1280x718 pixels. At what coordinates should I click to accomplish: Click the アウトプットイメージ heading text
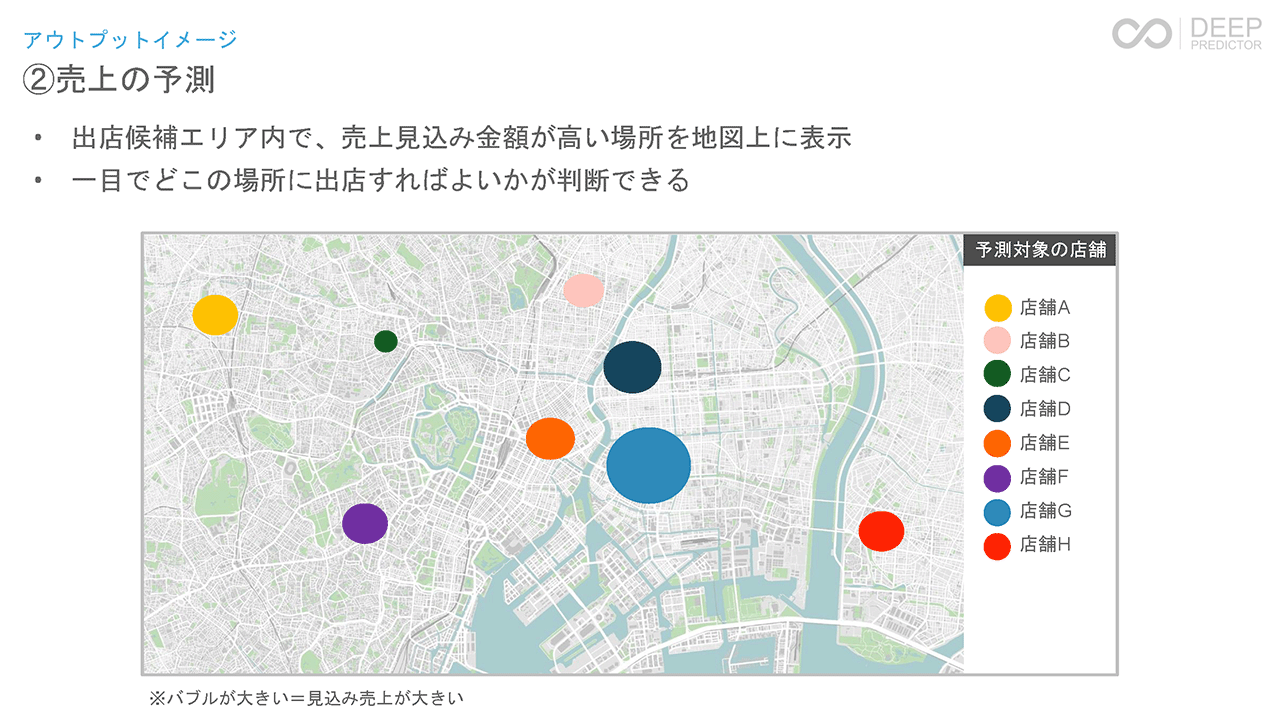tap(130, 40)
